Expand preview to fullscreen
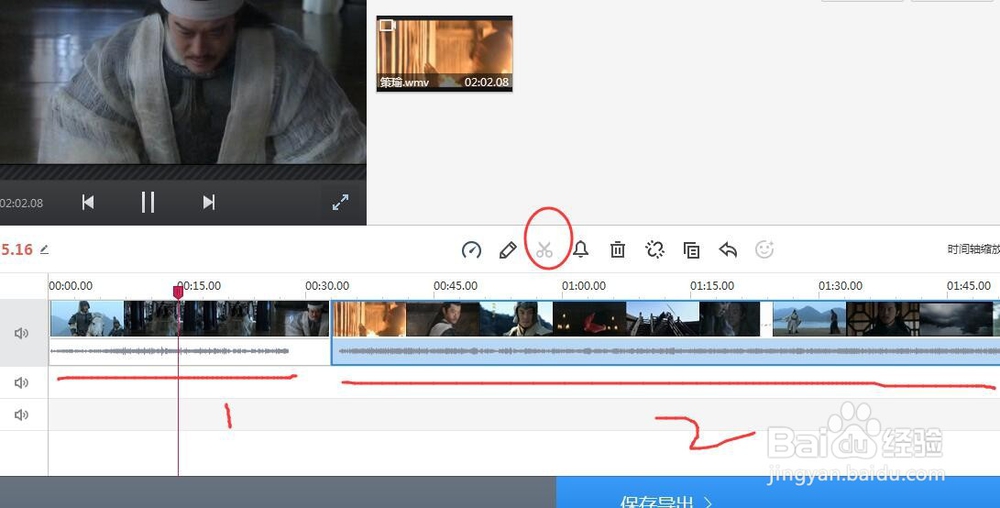Screen dimensions: 1000x508 [341, 202]
